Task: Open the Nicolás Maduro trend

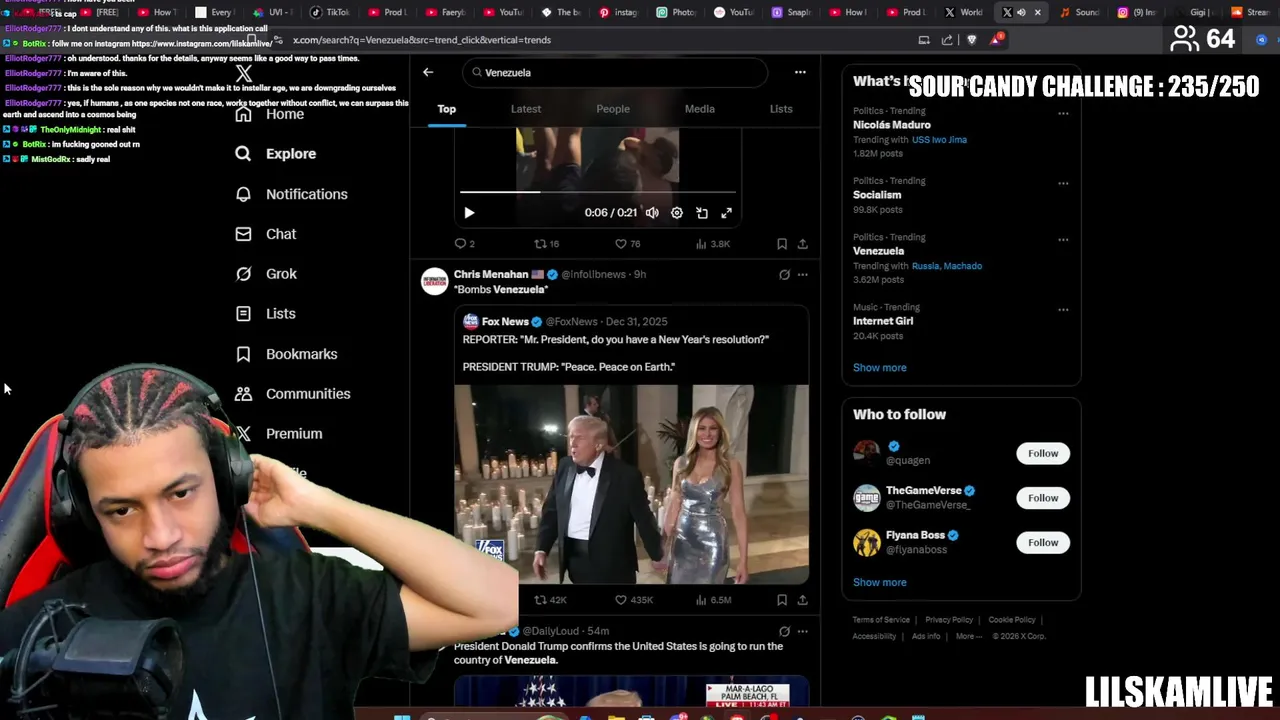Action: click(x=892, y=125)
